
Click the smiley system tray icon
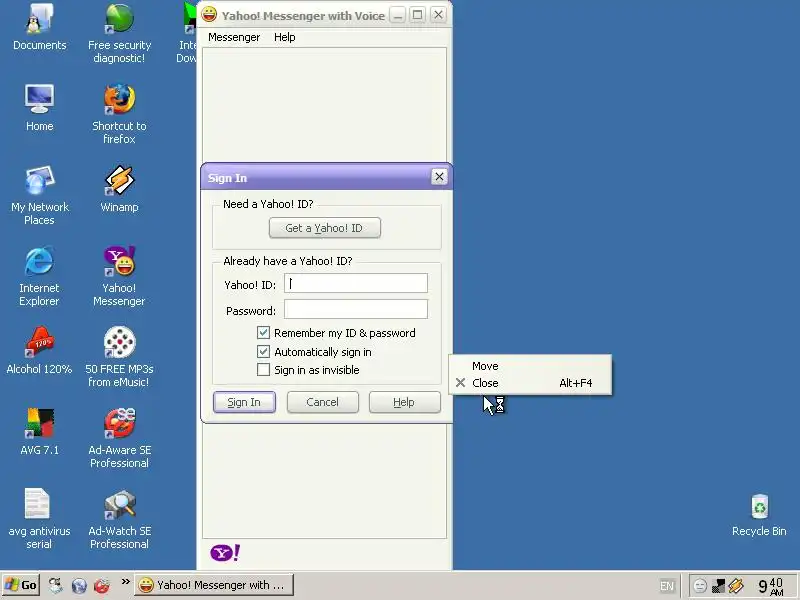point(700,586)
